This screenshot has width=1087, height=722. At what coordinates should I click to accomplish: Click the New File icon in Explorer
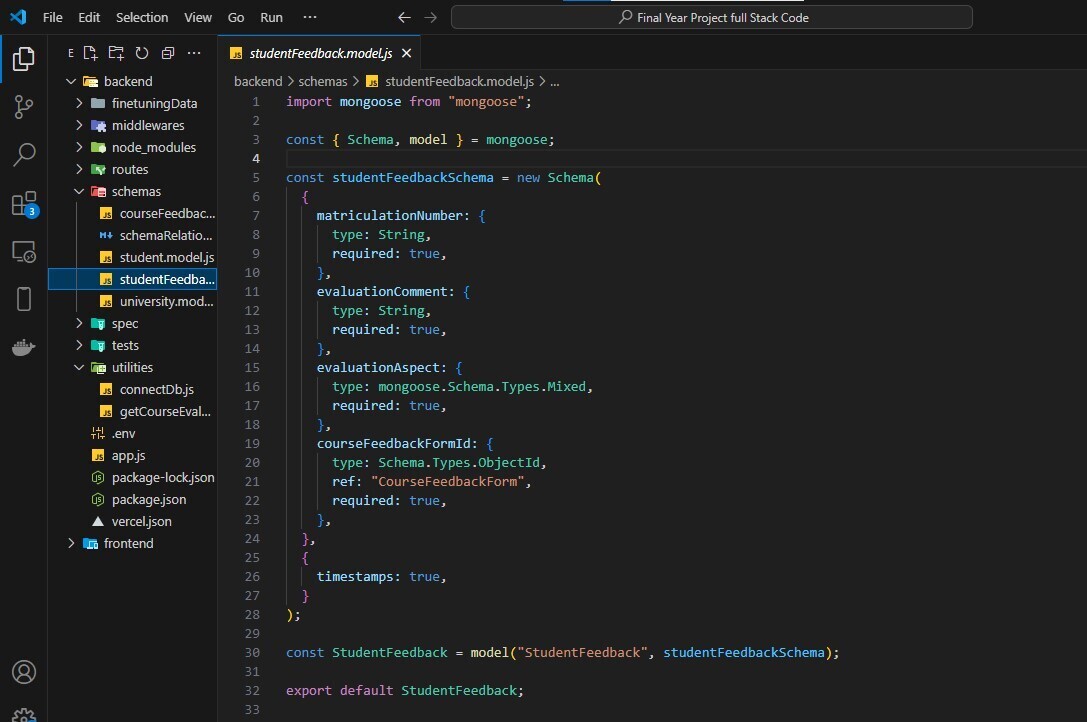(91, 53)
